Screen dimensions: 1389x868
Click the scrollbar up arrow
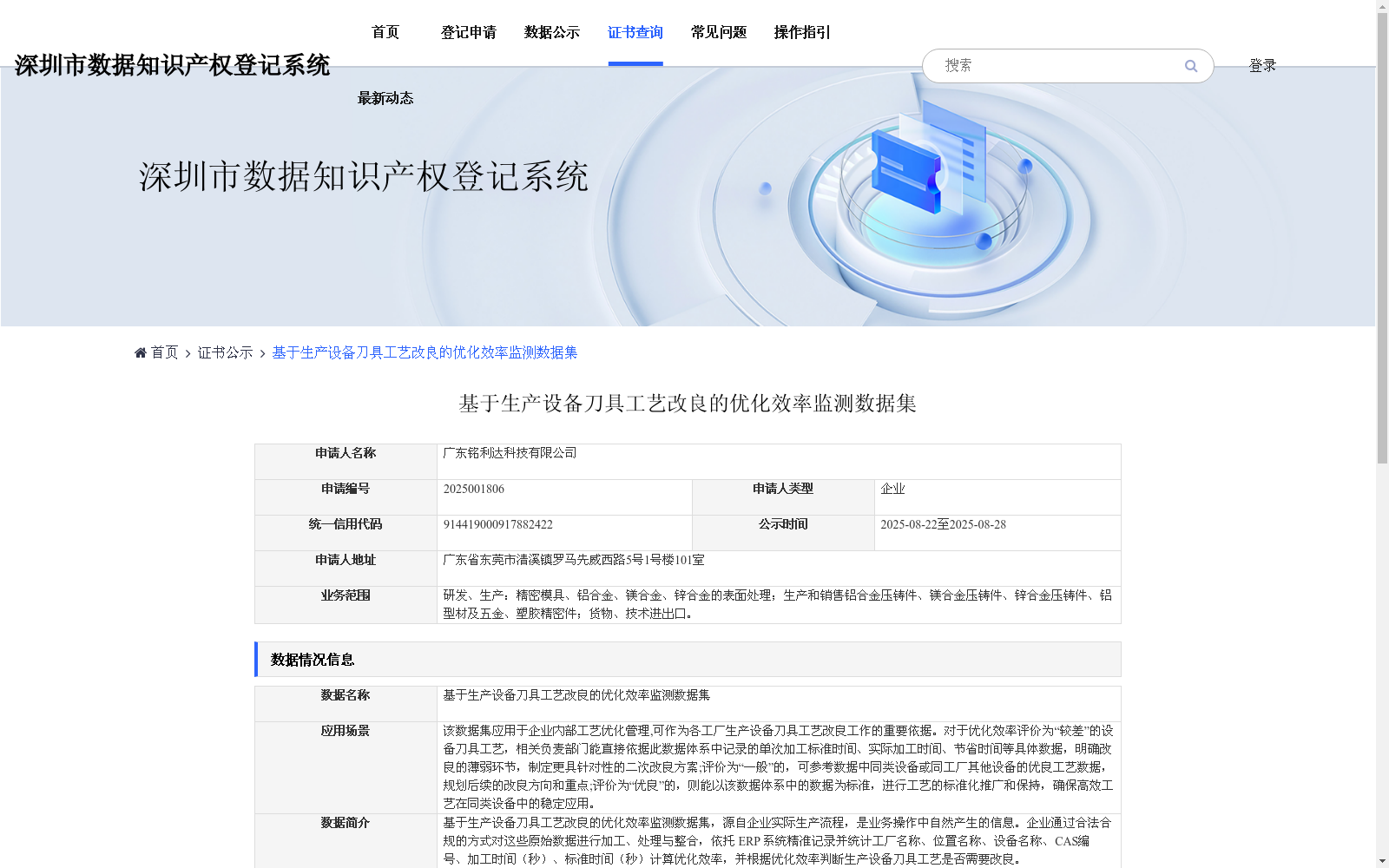[1382, 6]
